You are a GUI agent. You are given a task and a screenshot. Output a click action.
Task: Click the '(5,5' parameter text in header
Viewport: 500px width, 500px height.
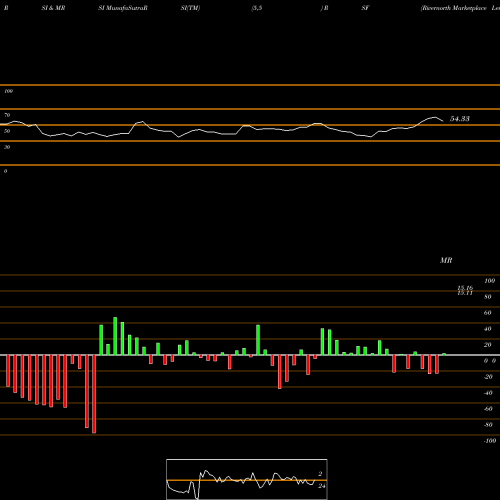pyautogui.click(x=257, y=8)
